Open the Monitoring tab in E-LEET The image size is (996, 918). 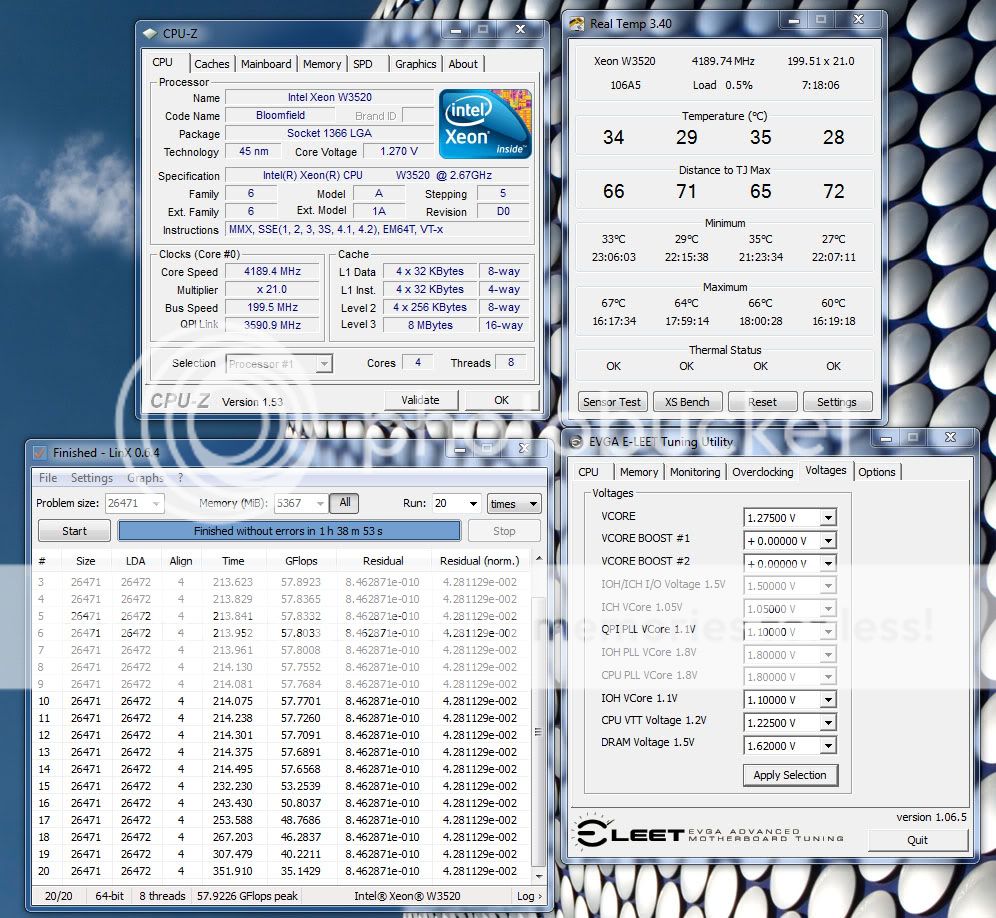[x=695, y=472]
